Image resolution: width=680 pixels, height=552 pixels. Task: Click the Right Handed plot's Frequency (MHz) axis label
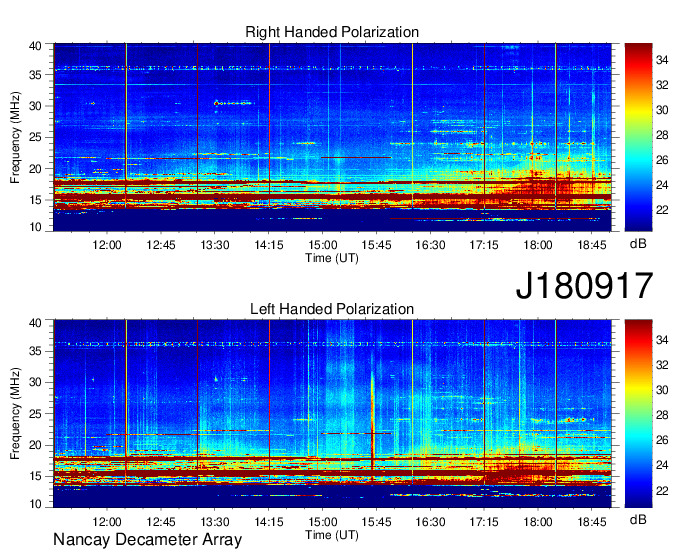click(15, 137)
